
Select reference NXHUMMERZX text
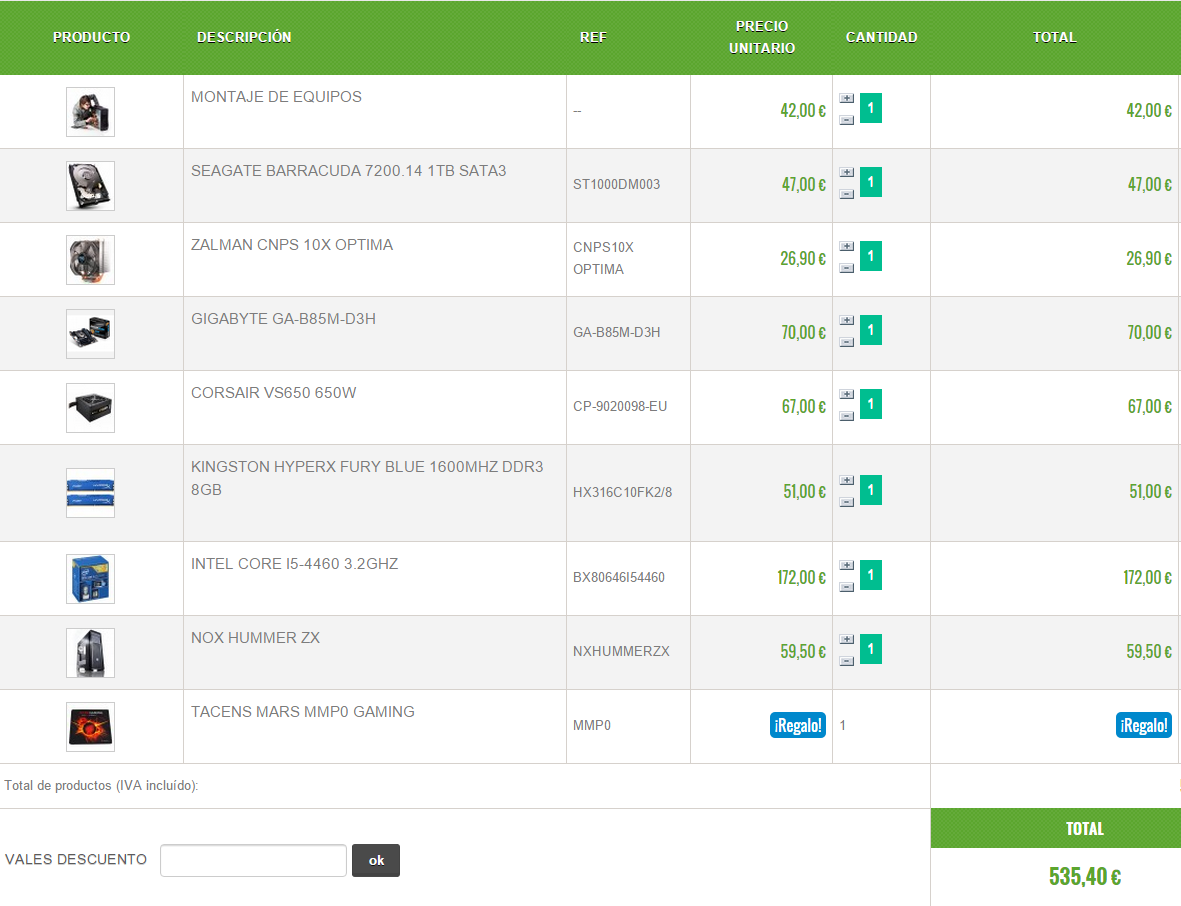[621, 651]
